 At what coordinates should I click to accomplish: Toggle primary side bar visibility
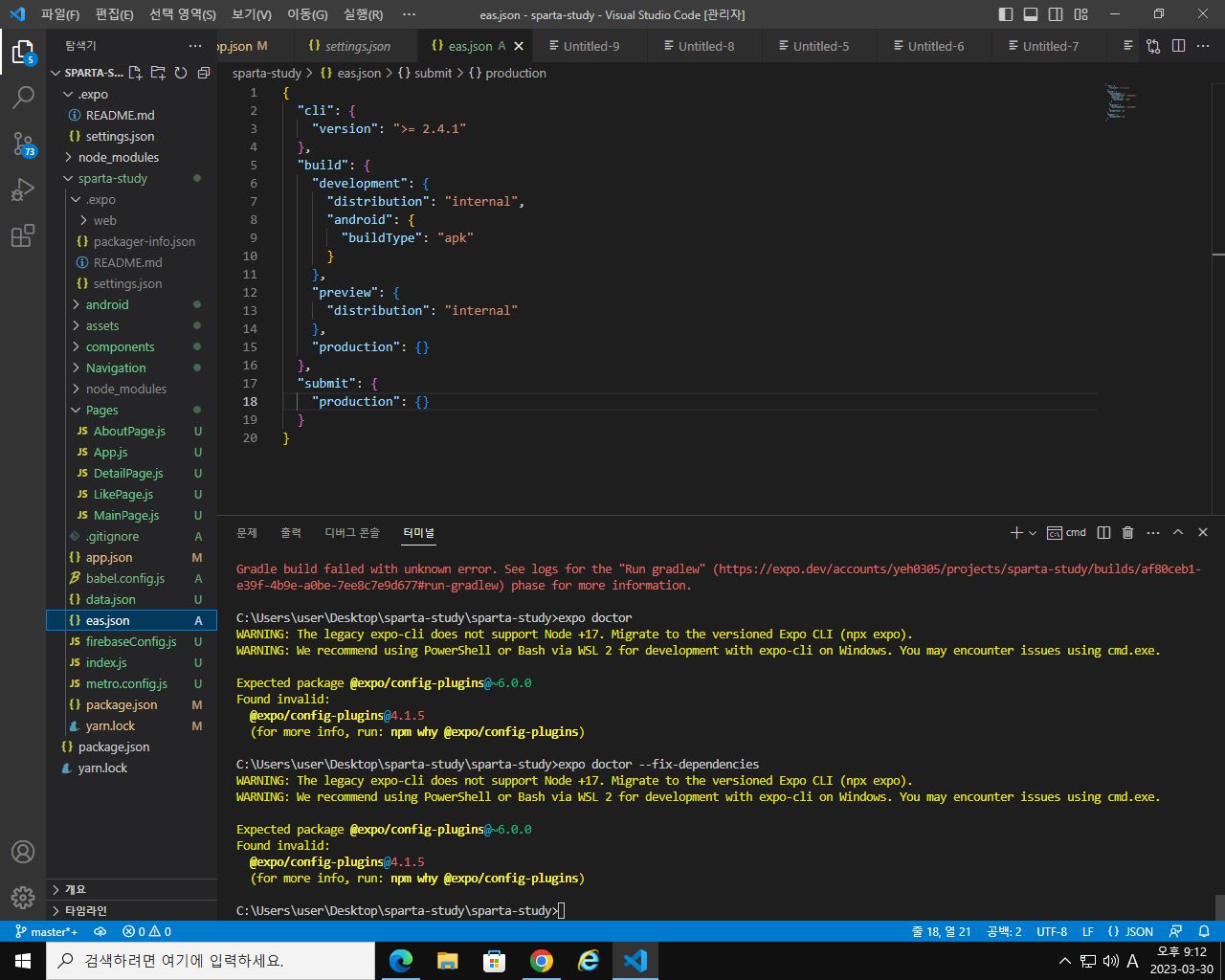(1006, 14)
